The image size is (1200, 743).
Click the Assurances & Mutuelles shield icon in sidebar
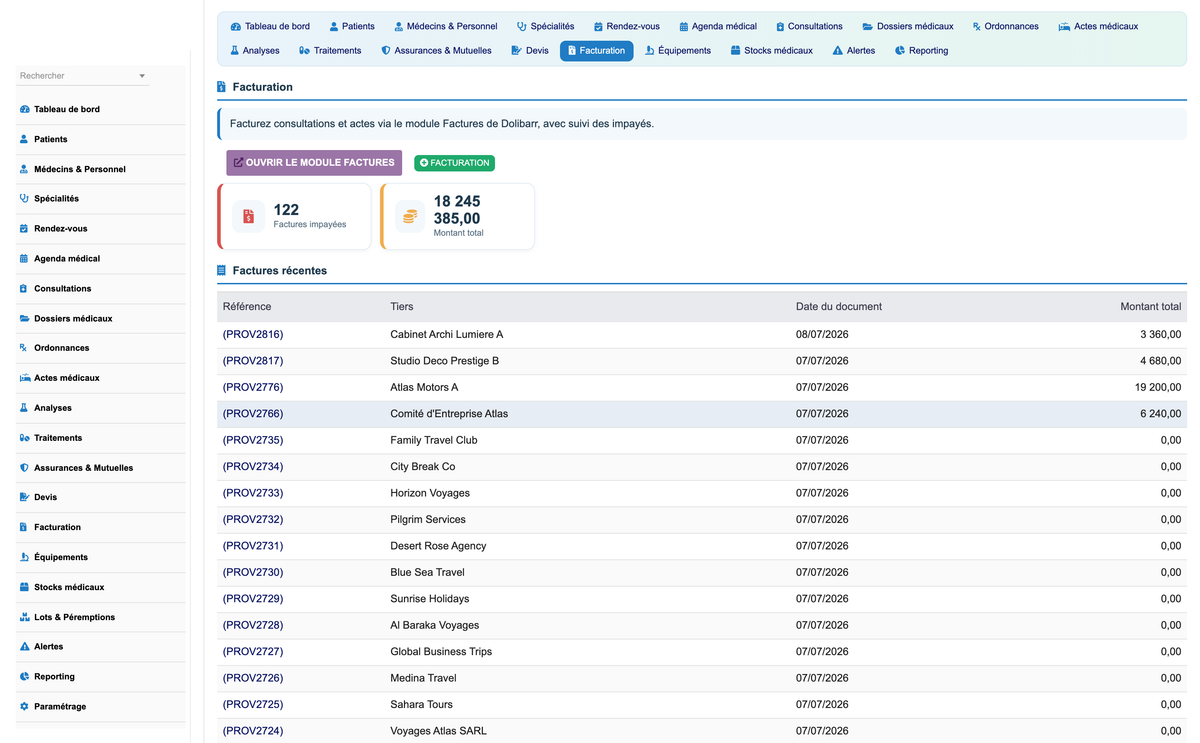(x=24, y=468)
